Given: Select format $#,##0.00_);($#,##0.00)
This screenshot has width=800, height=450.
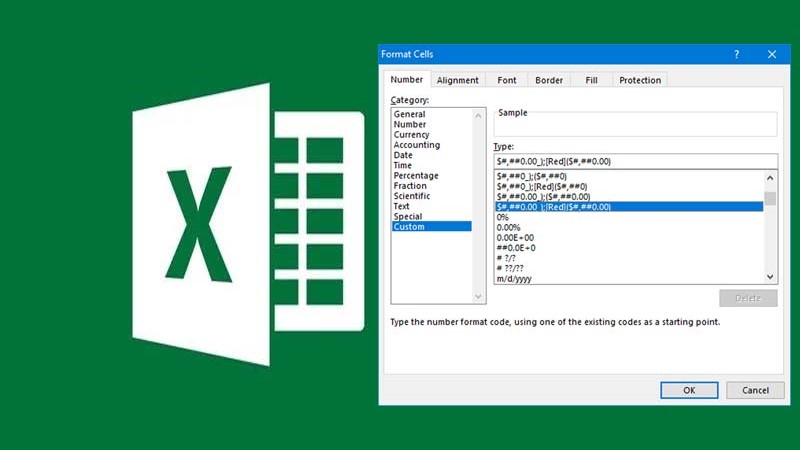Looking at the screenshot, I should [x=629, y=197].
